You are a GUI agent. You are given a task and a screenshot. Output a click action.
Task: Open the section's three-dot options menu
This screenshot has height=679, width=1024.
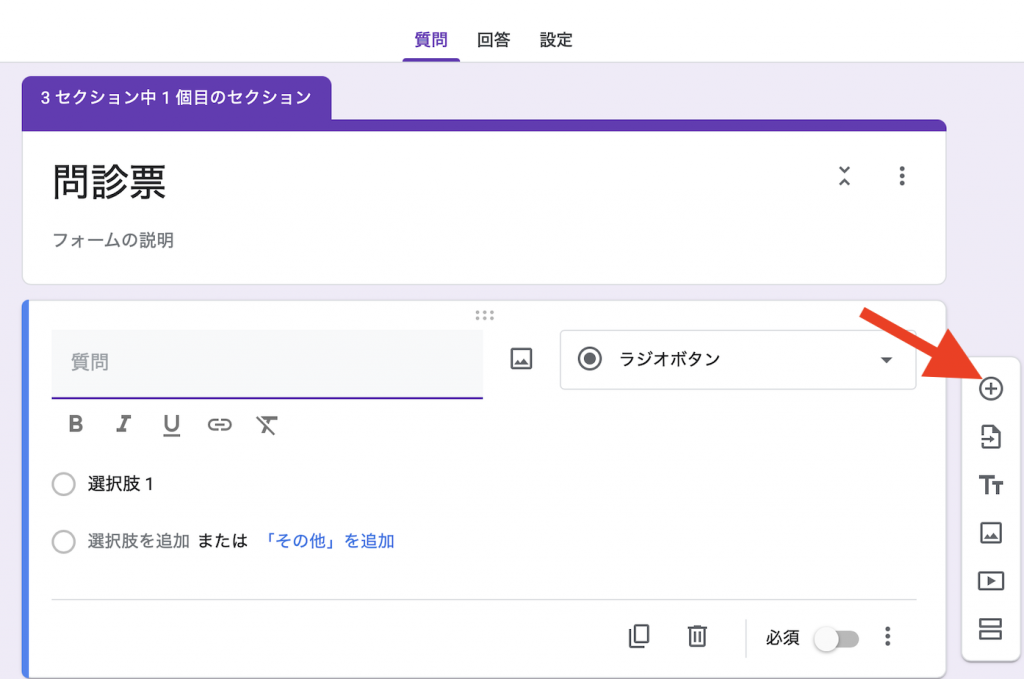coord(902,177)
